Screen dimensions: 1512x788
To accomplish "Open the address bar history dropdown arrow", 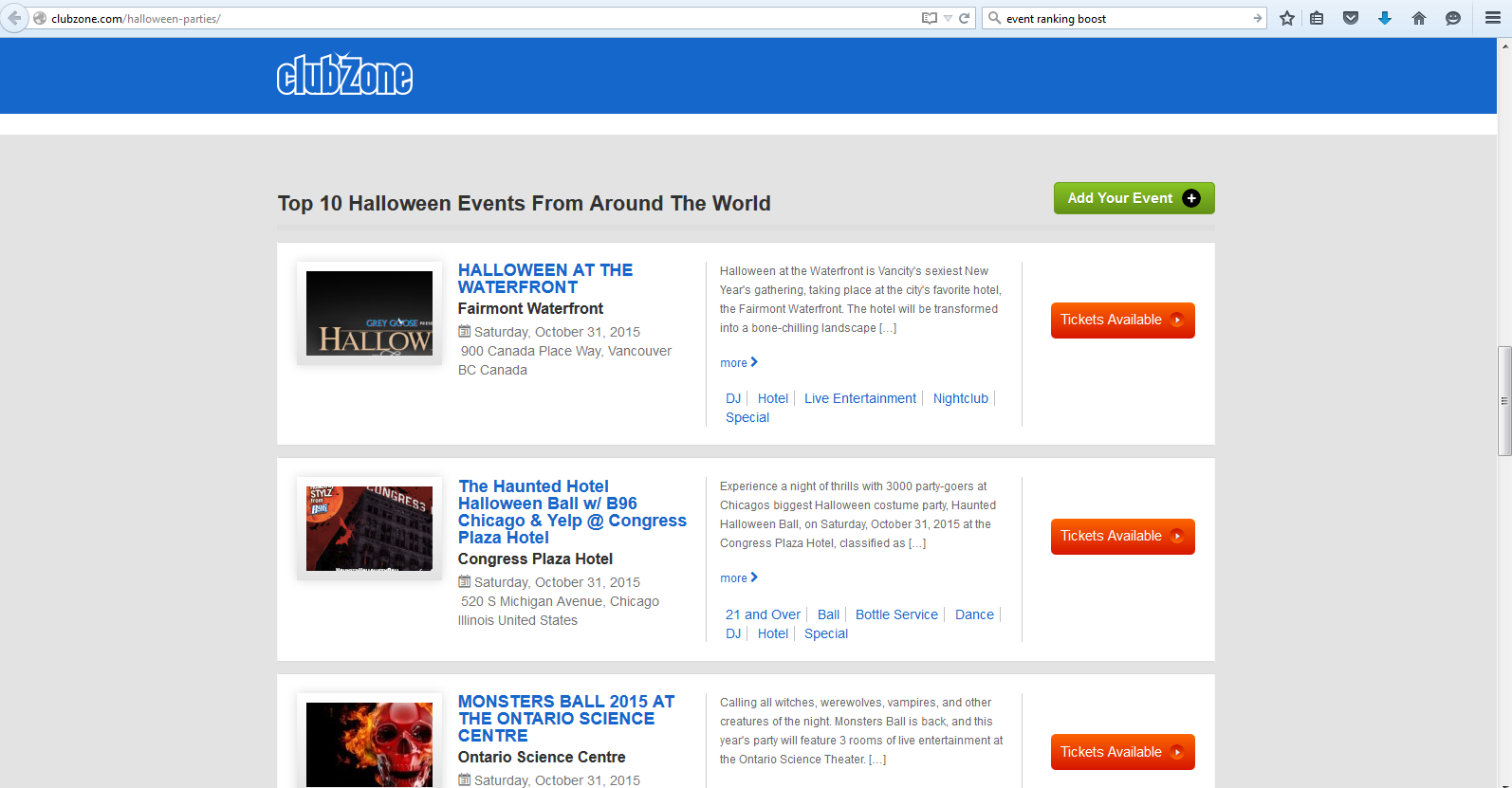I will point(948,18).
